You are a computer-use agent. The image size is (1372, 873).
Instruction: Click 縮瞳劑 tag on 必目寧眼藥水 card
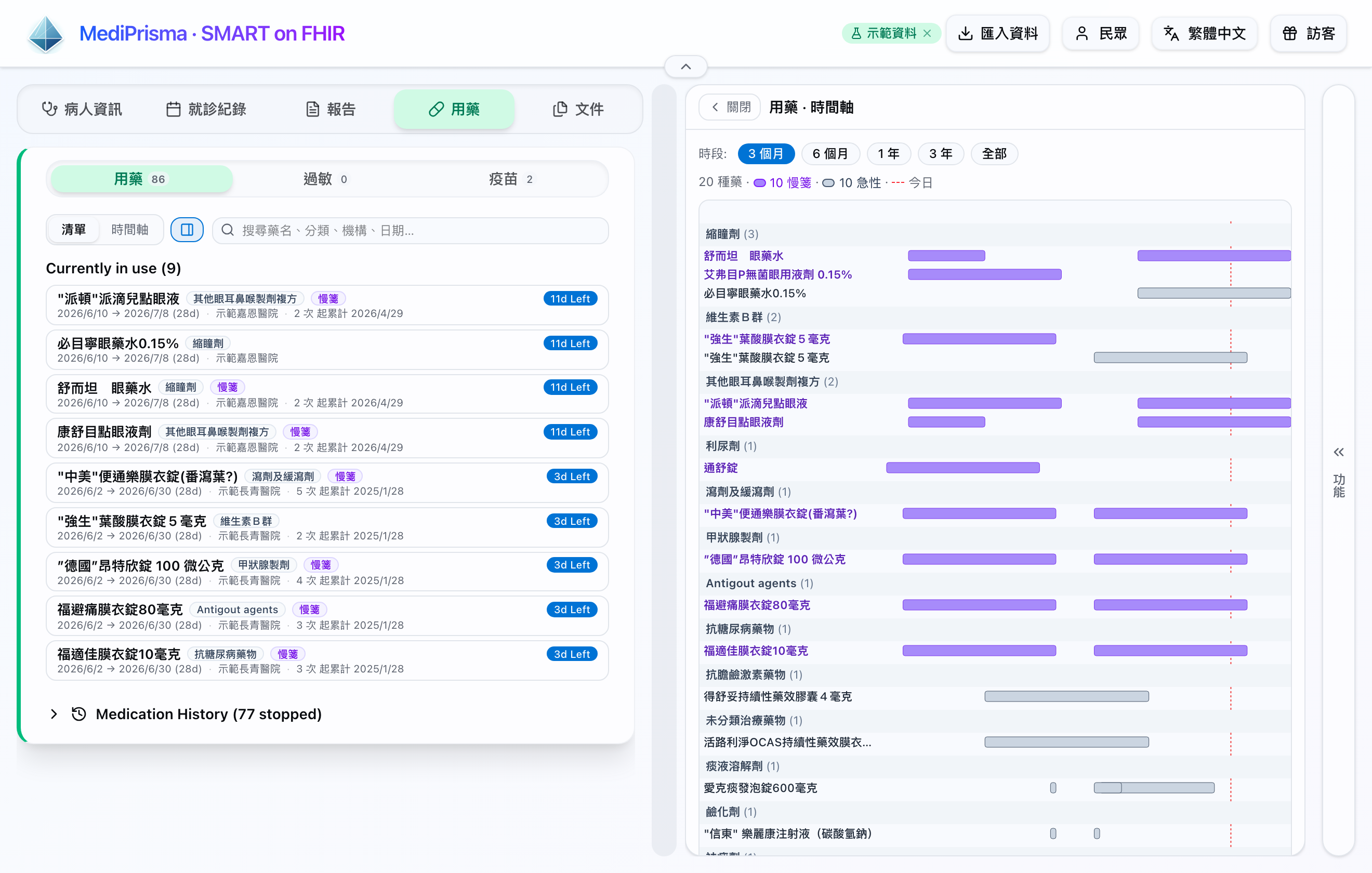(208, 343)
